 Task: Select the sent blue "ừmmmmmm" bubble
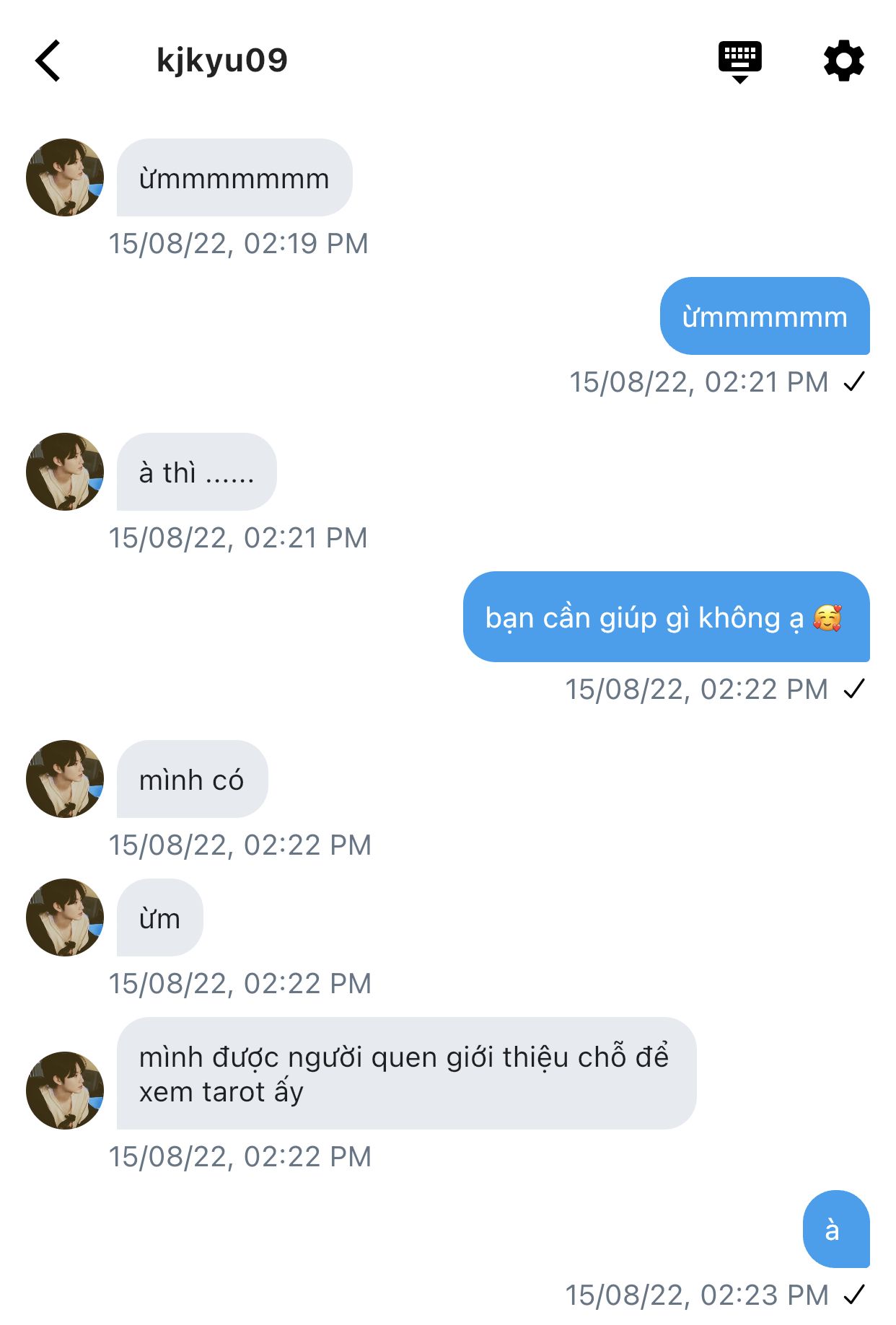pyautogui.click(x=765, y=317)
